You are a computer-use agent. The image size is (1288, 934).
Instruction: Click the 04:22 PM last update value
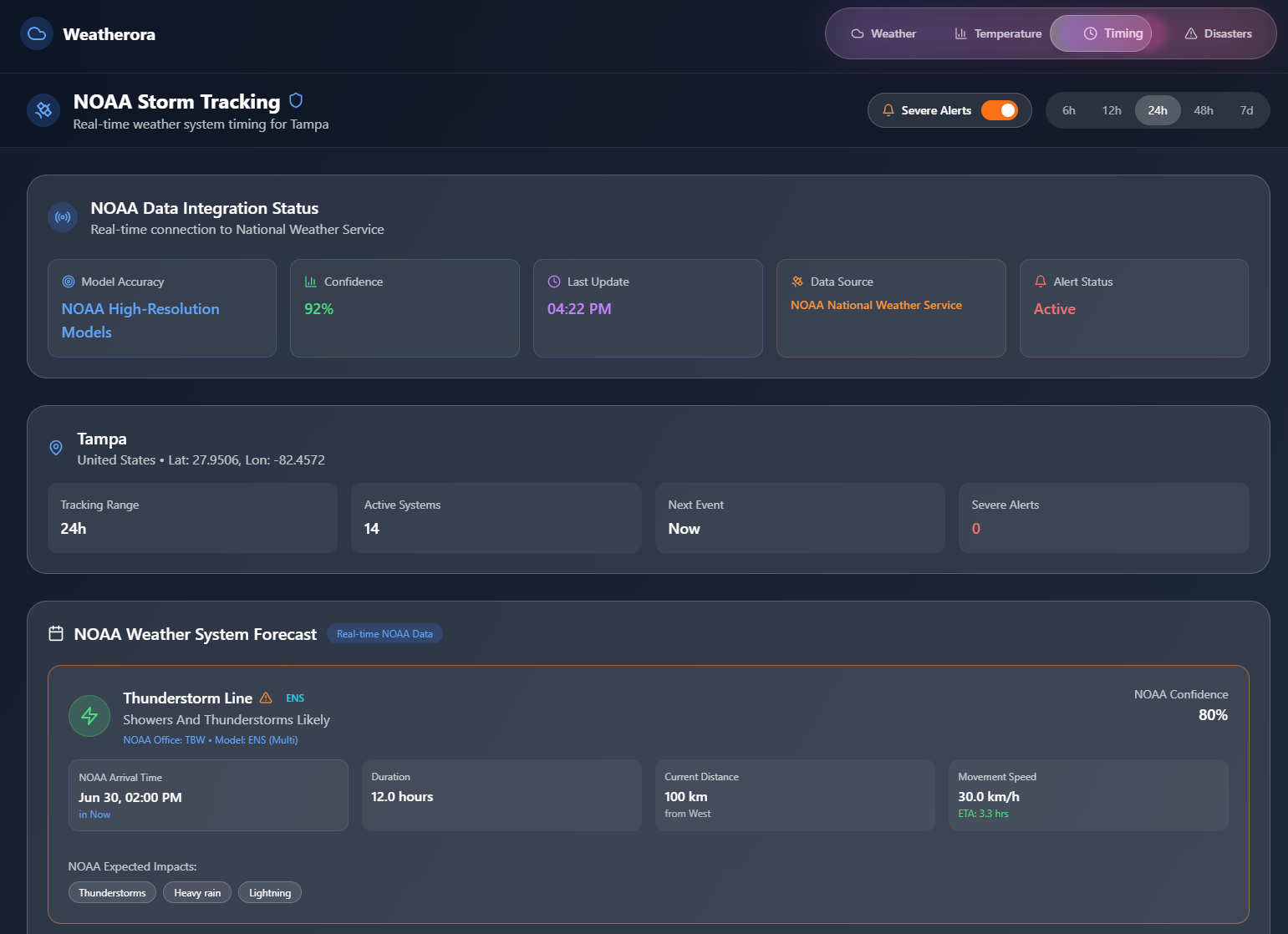[x=579, y=309]
